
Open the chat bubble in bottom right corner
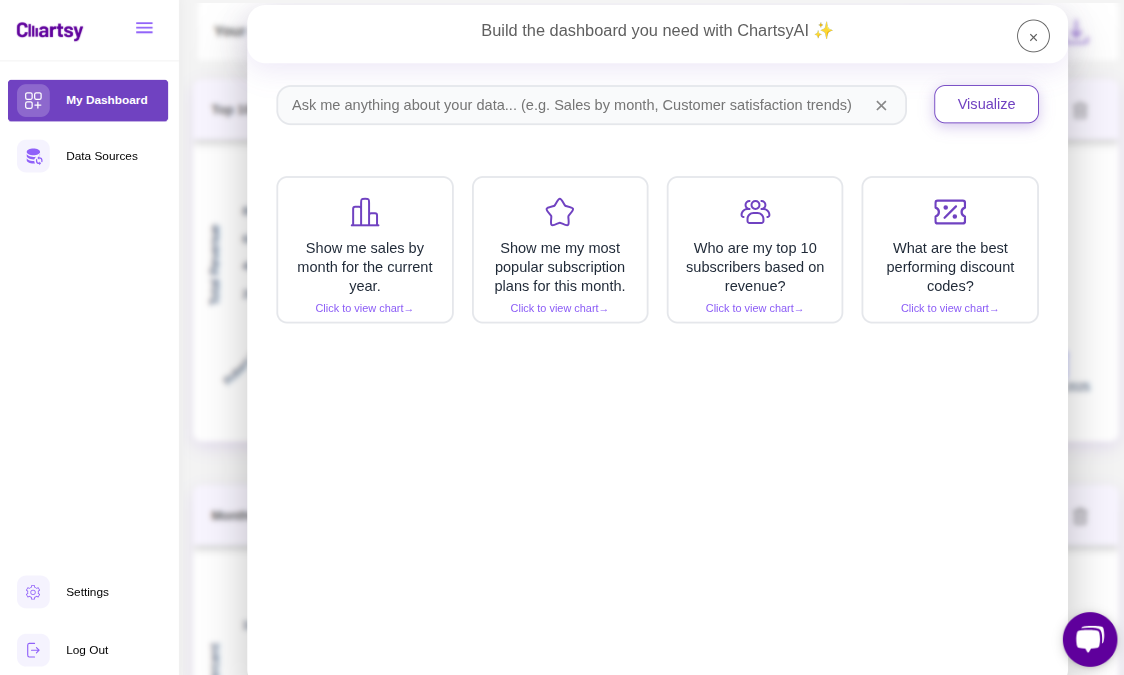click(1089, 639)
